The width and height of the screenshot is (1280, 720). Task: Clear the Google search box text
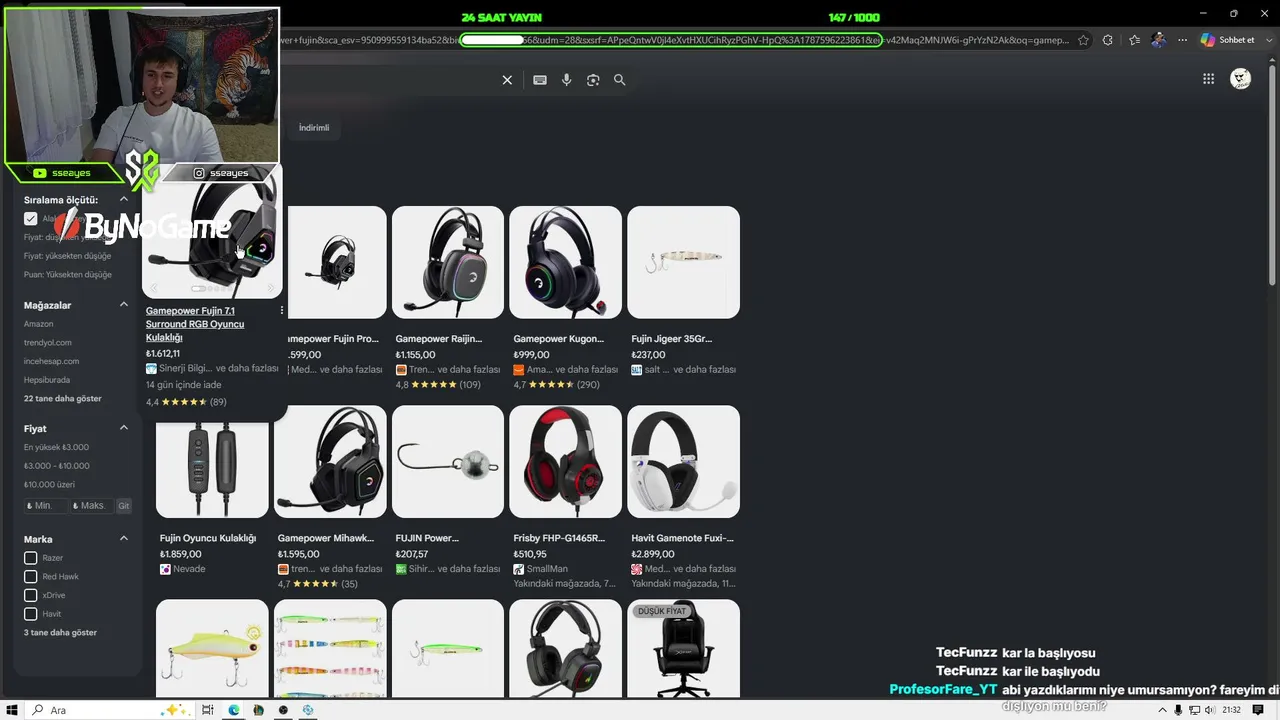(x=507, y=80)
